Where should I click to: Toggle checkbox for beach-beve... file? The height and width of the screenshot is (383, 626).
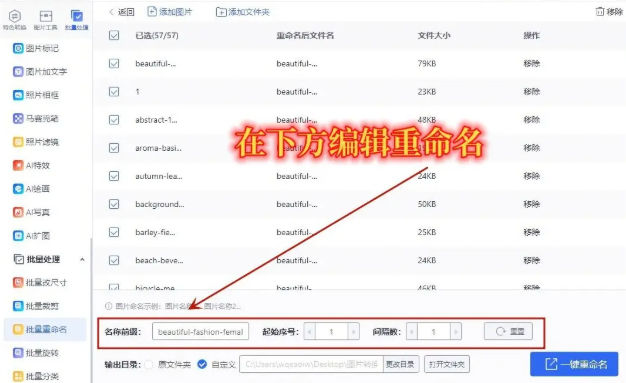[114, 260]
